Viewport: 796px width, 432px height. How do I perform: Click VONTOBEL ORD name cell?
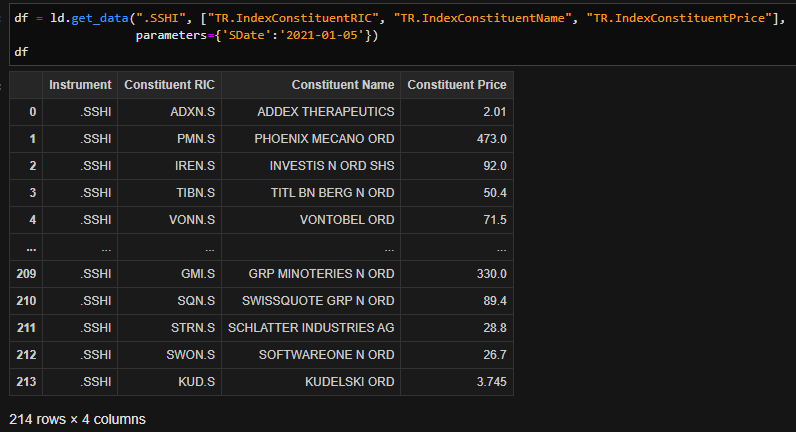311,220
